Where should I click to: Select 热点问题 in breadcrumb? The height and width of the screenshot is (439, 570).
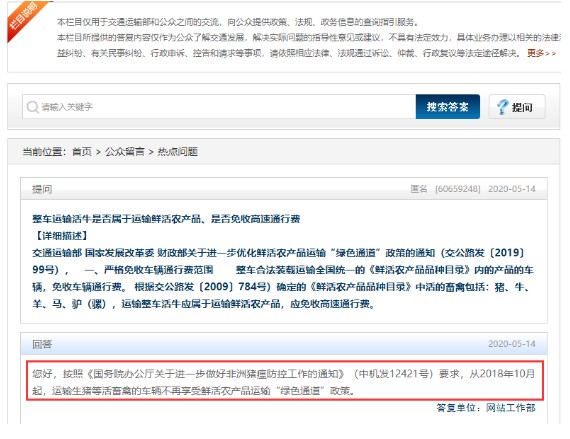click(x=177, y=152)
